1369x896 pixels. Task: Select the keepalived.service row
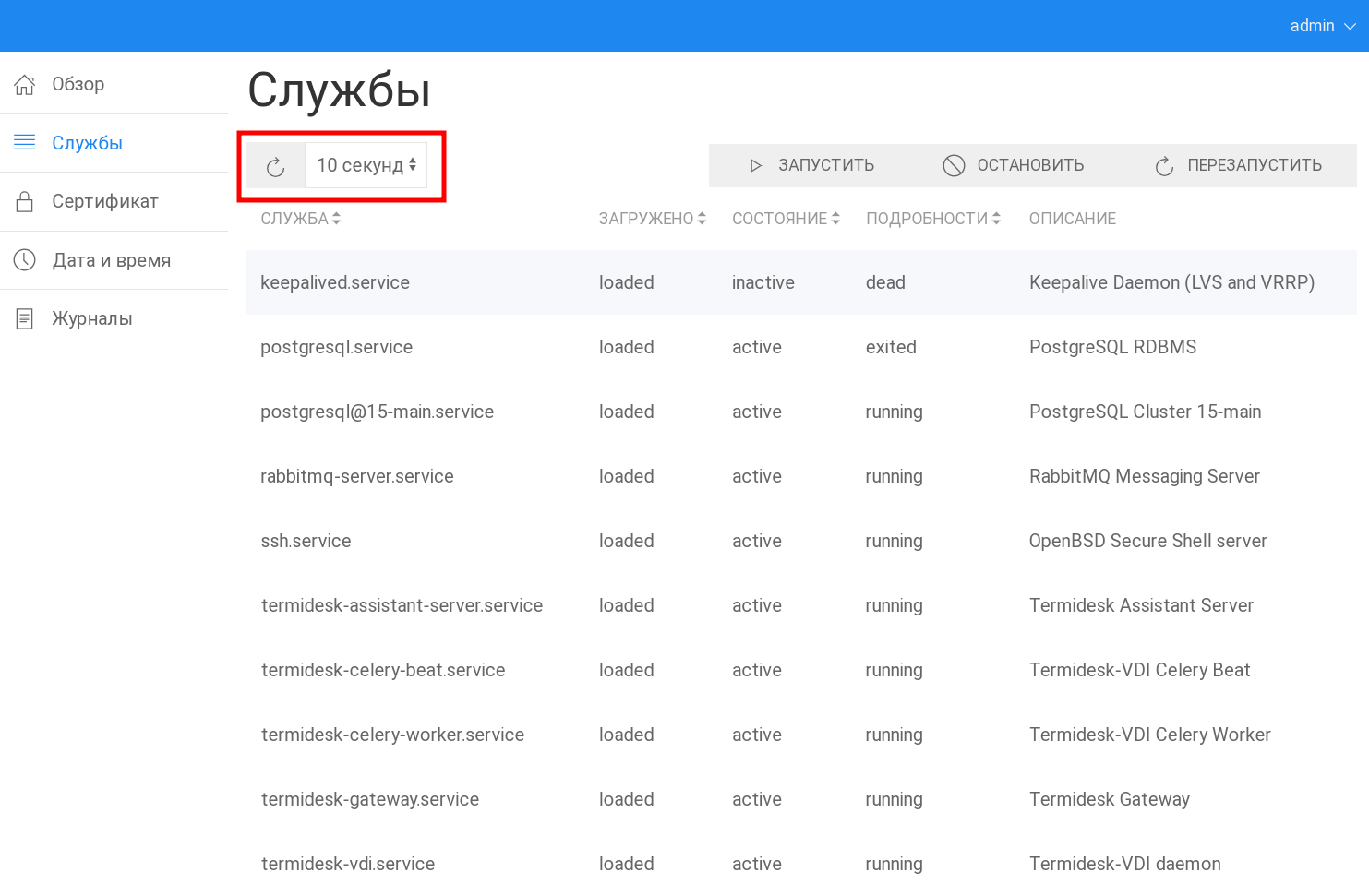[335, 283]
